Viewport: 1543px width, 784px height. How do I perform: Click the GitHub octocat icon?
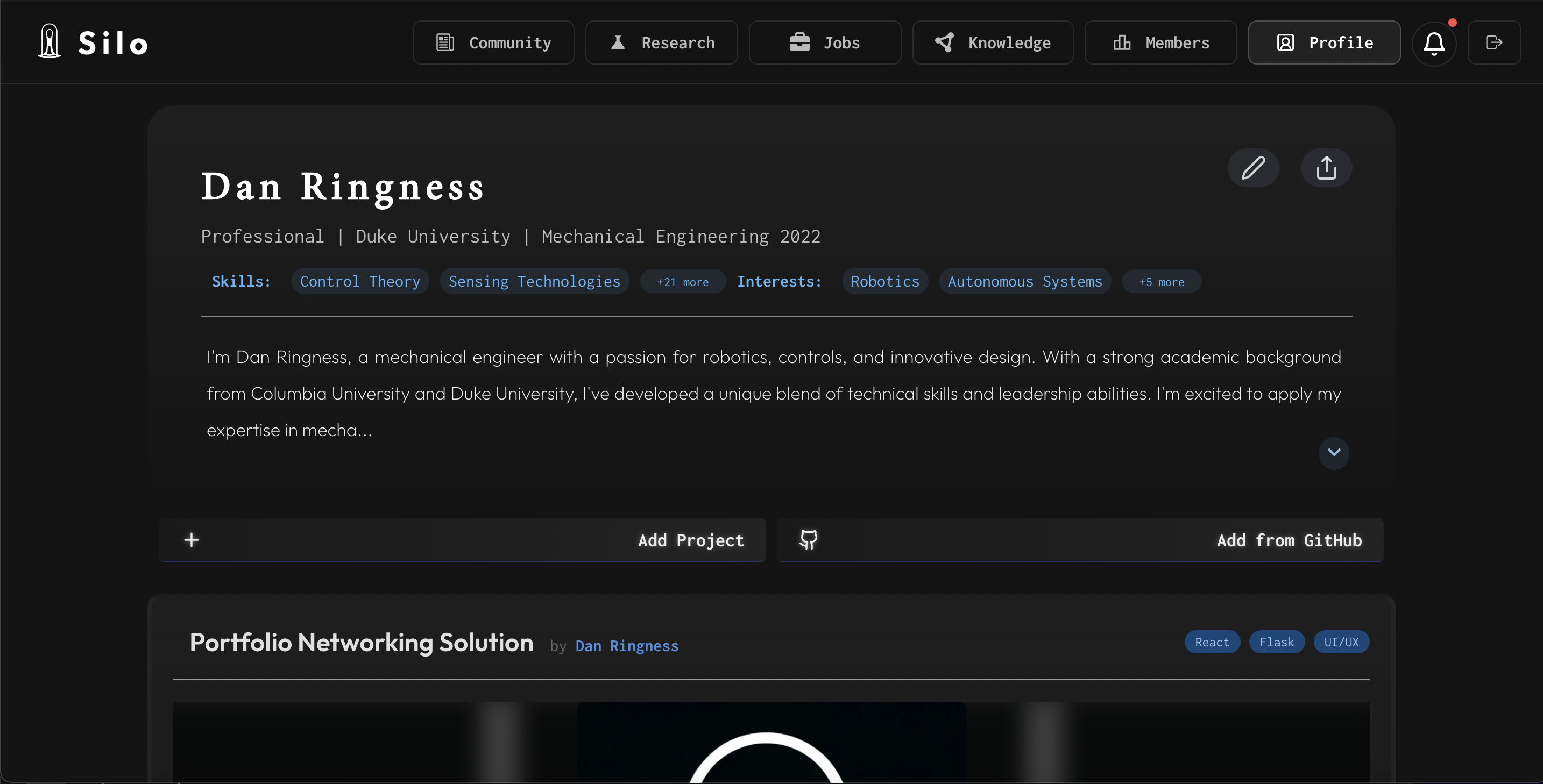(808, 540)
